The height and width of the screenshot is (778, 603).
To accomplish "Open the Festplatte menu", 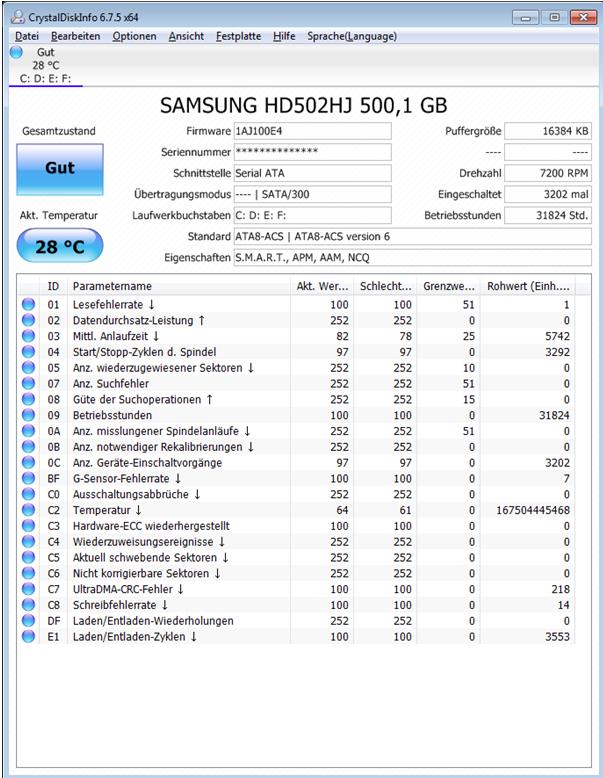I will 238,36.
